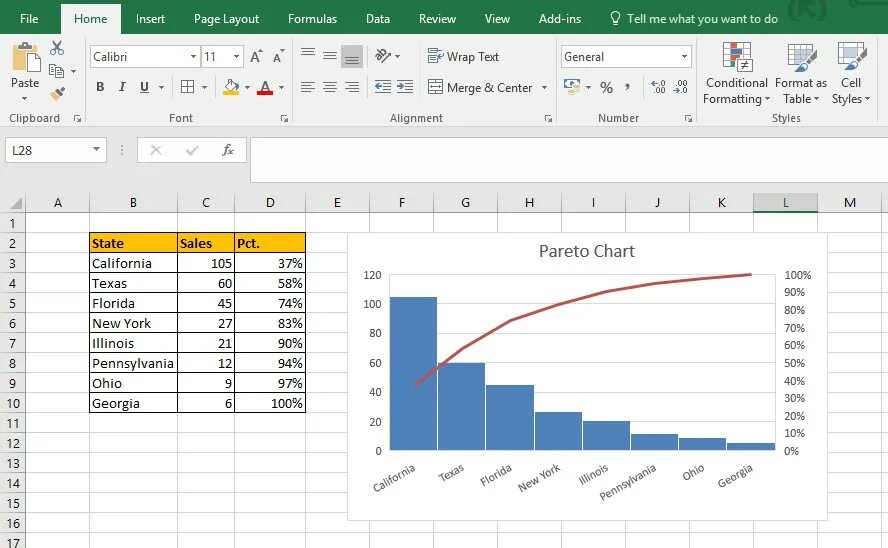
Task: Toggle Center horizontal alignment
Action: click(x=330, y=87)
